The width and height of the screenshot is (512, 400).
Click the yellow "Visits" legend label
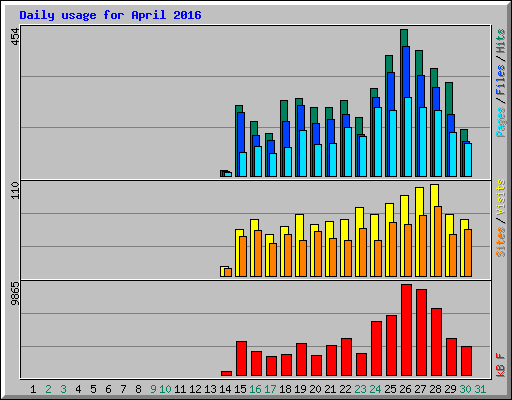(500, 197)
